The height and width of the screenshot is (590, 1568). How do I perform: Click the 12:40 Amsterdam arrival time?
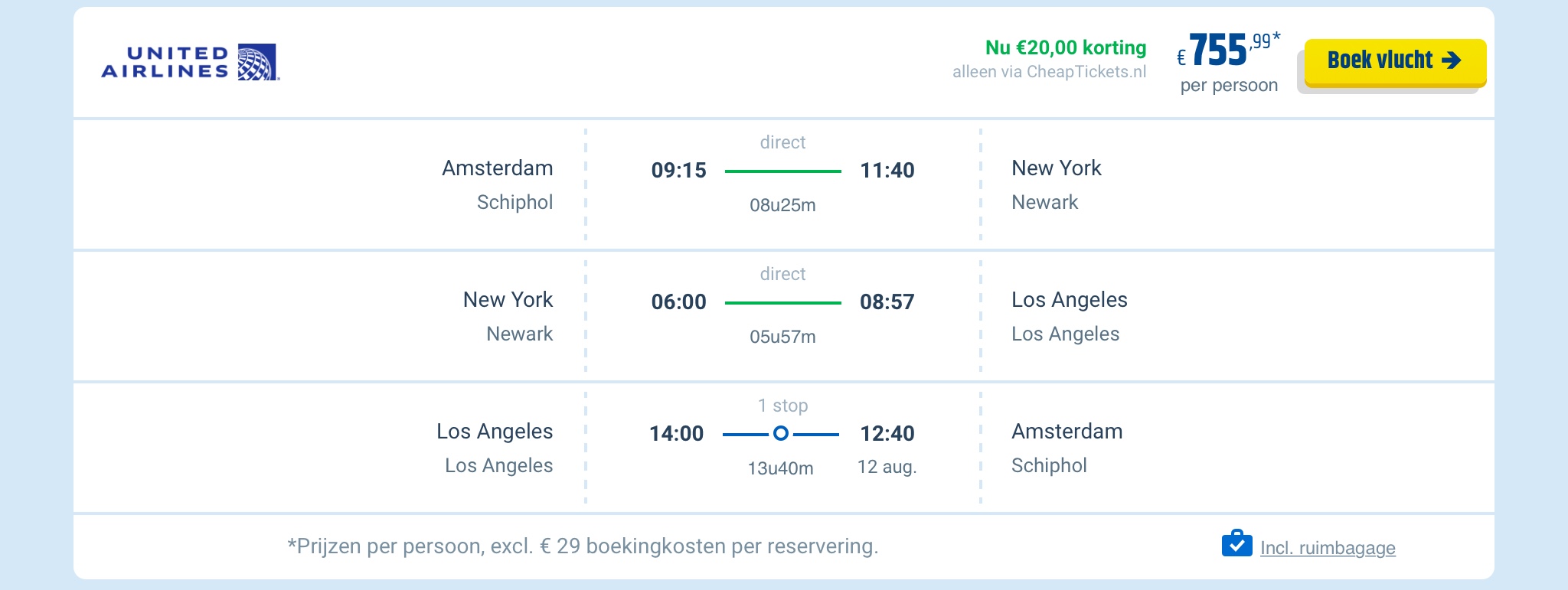[887, 433]
